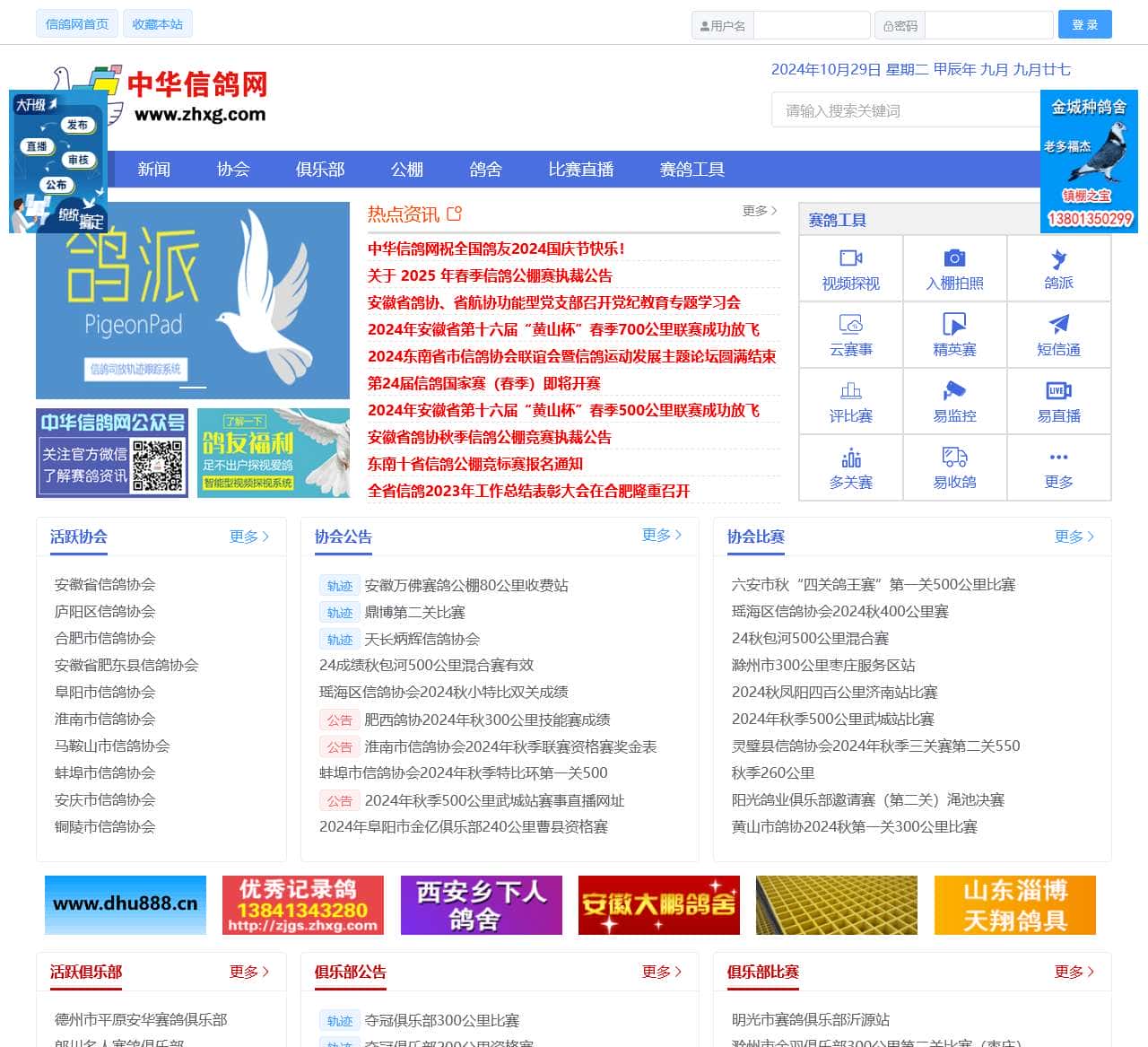
Task: Open the 短信通 messaging tool
Action: (1058, 335)
